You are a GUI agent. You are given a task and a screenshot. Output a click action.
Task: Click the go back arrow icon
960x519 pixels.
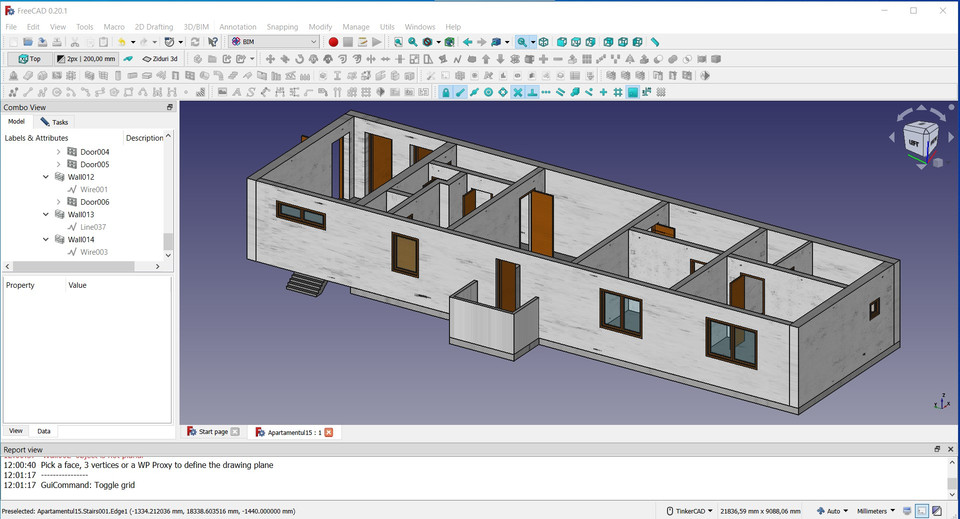point(467,42)
